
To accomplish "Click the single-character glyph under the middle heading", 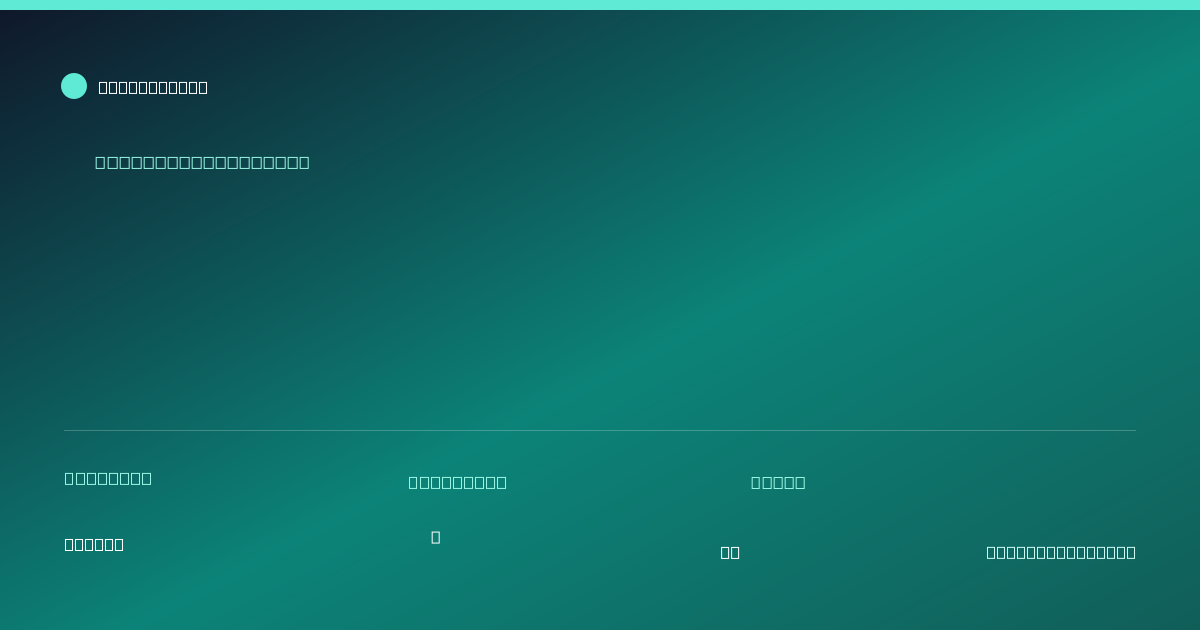I will point(435,537).
